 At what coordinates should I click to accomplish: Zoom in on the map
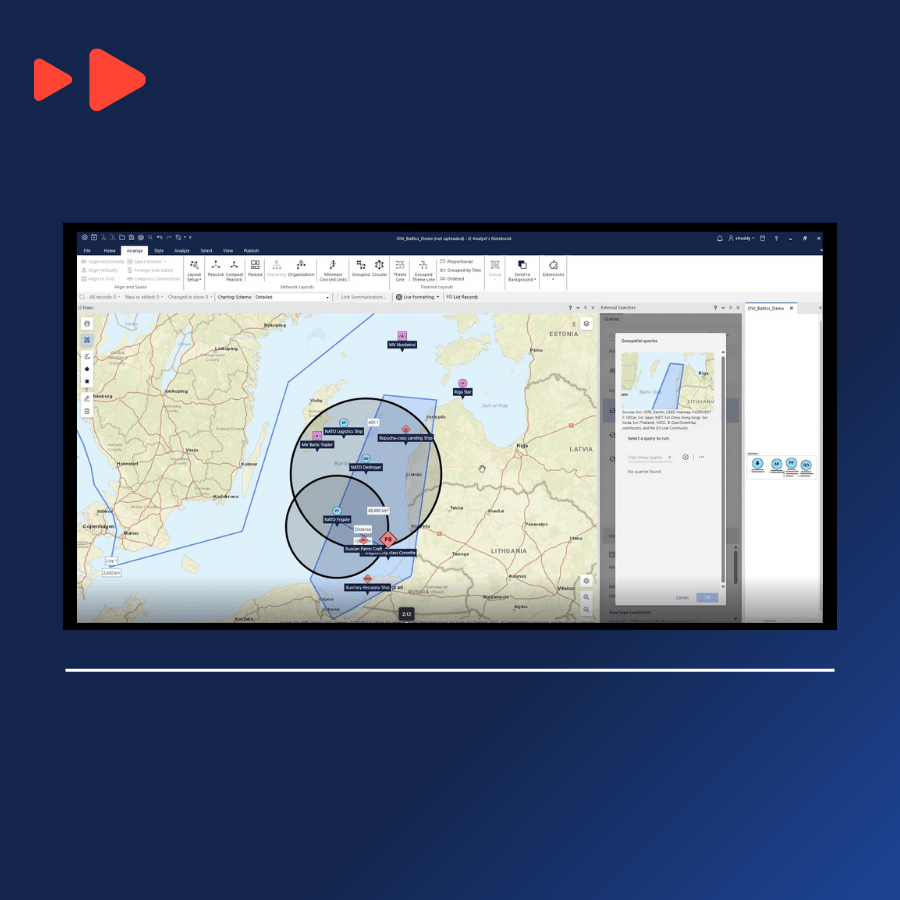[587, 596]
